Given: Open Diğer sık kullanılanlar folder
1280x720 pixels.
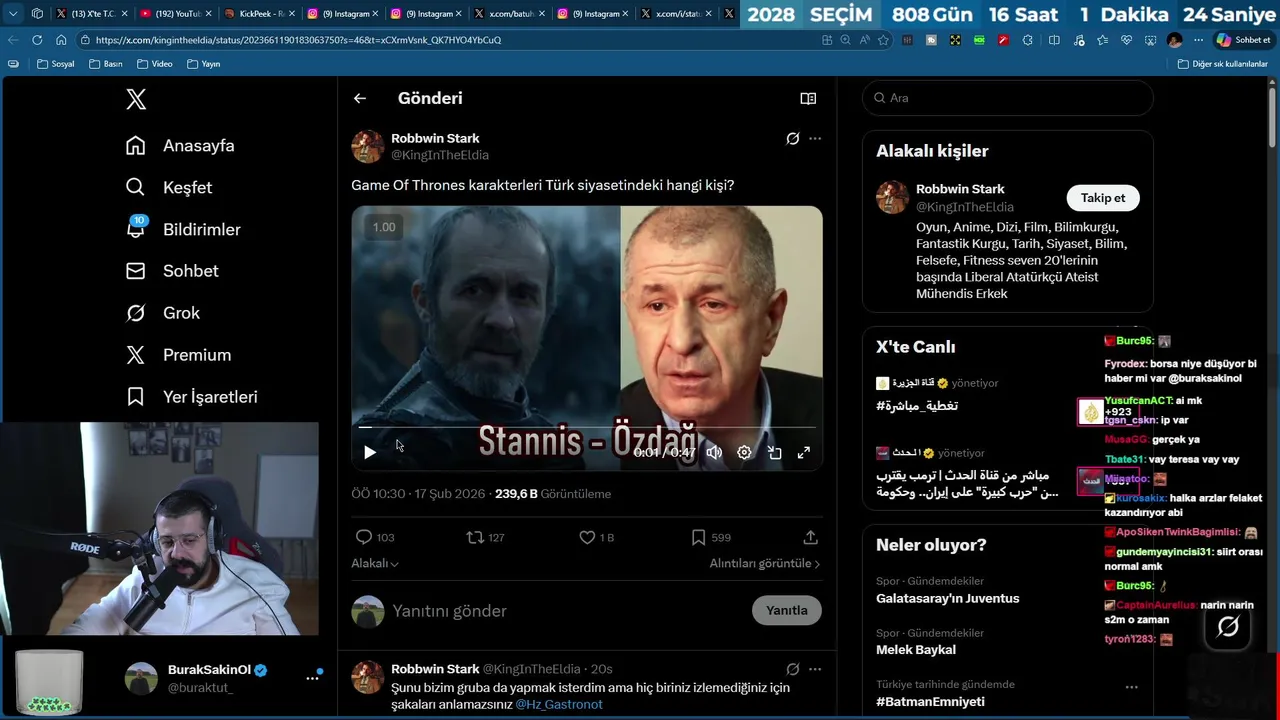Looking at the screenshot, I should click(x=1223, y=64).
